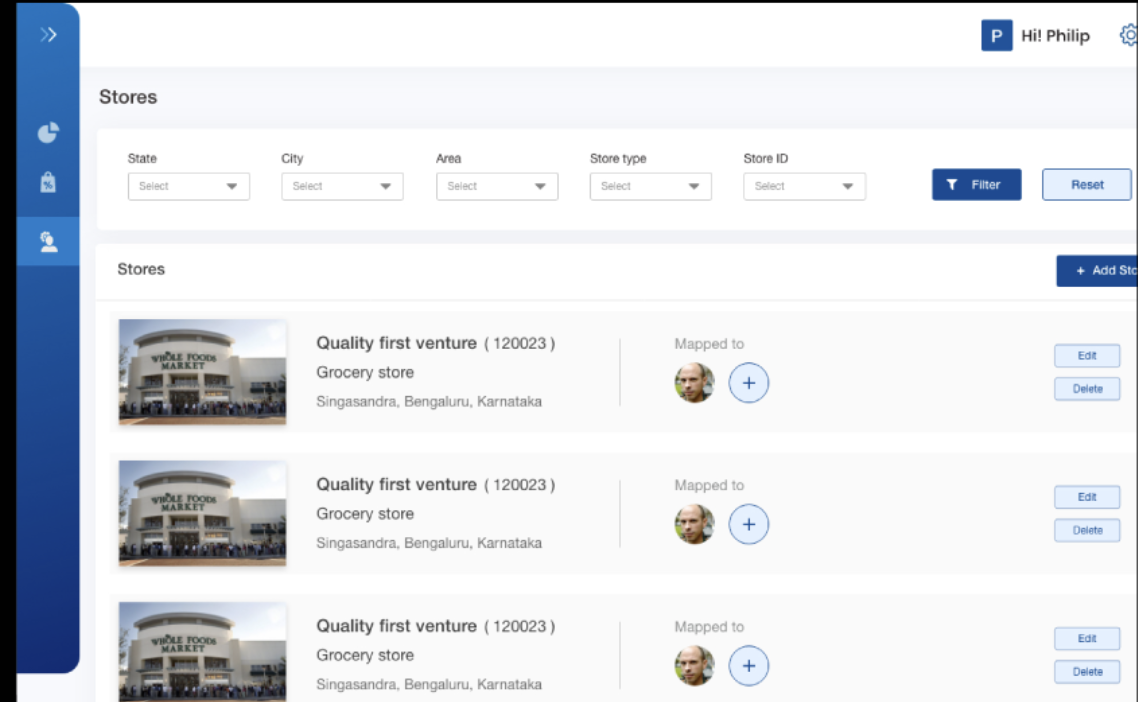Open the discount bag offers icon
Image resolution: width=1138 pixels, height=702 pixels.
click(48, 182)
